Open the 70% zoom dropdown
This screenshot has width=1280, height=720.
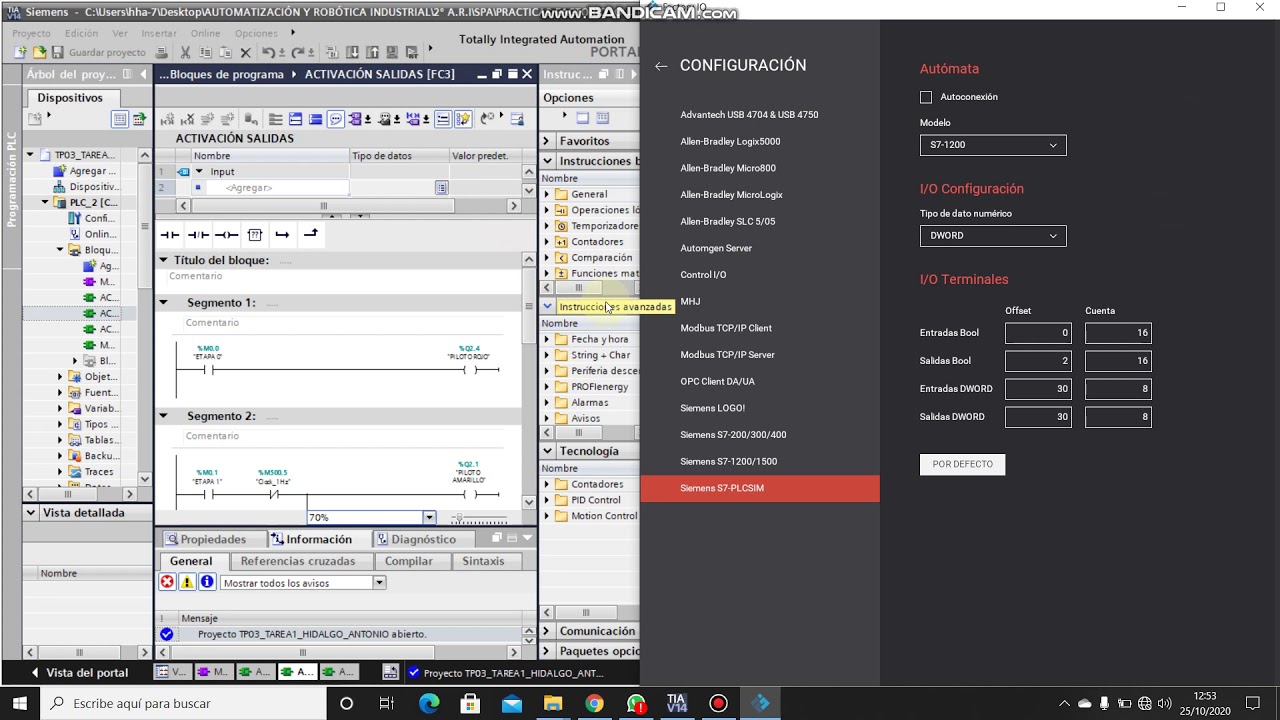[429, 517]
